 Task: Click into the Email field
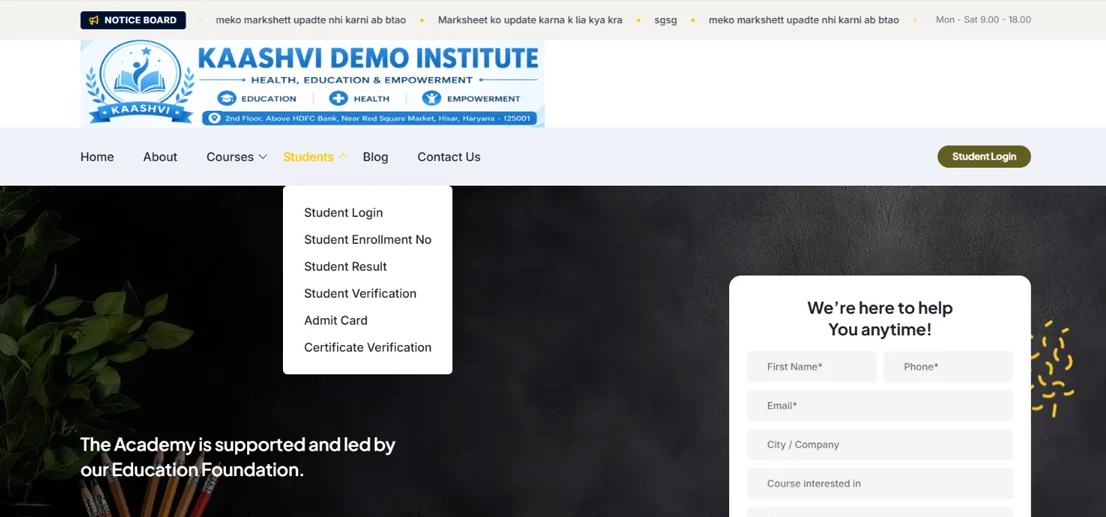(880, 406)
